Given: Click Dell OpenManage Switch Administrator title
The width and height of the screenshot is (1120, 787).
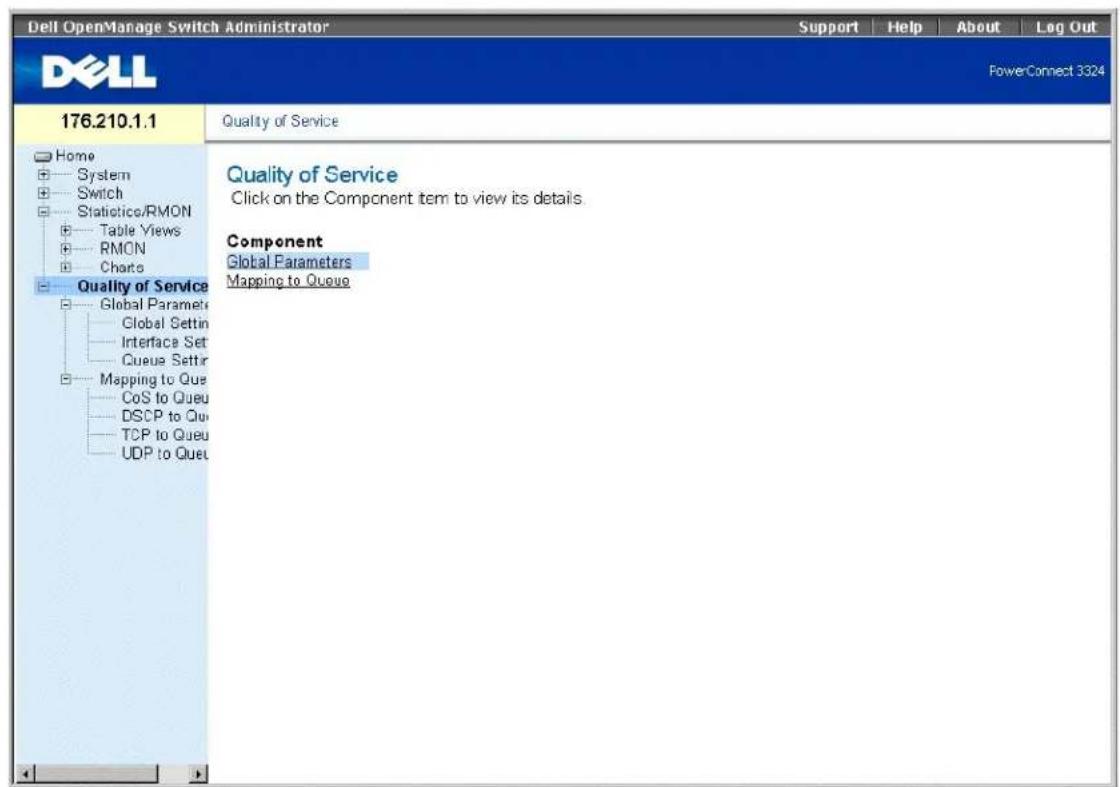Looking at the screenshot, I should click(178, 27).
